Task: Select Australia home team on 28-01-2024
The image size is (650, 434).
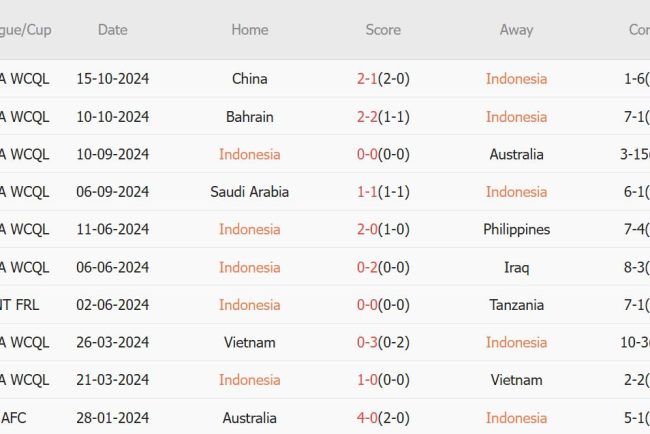Action: (249, 418)
